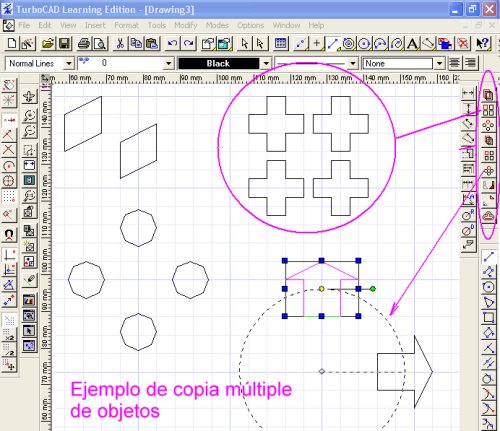Select the Line tool in top toolbar
500x431 pixels.
click(x=332, y=43)
